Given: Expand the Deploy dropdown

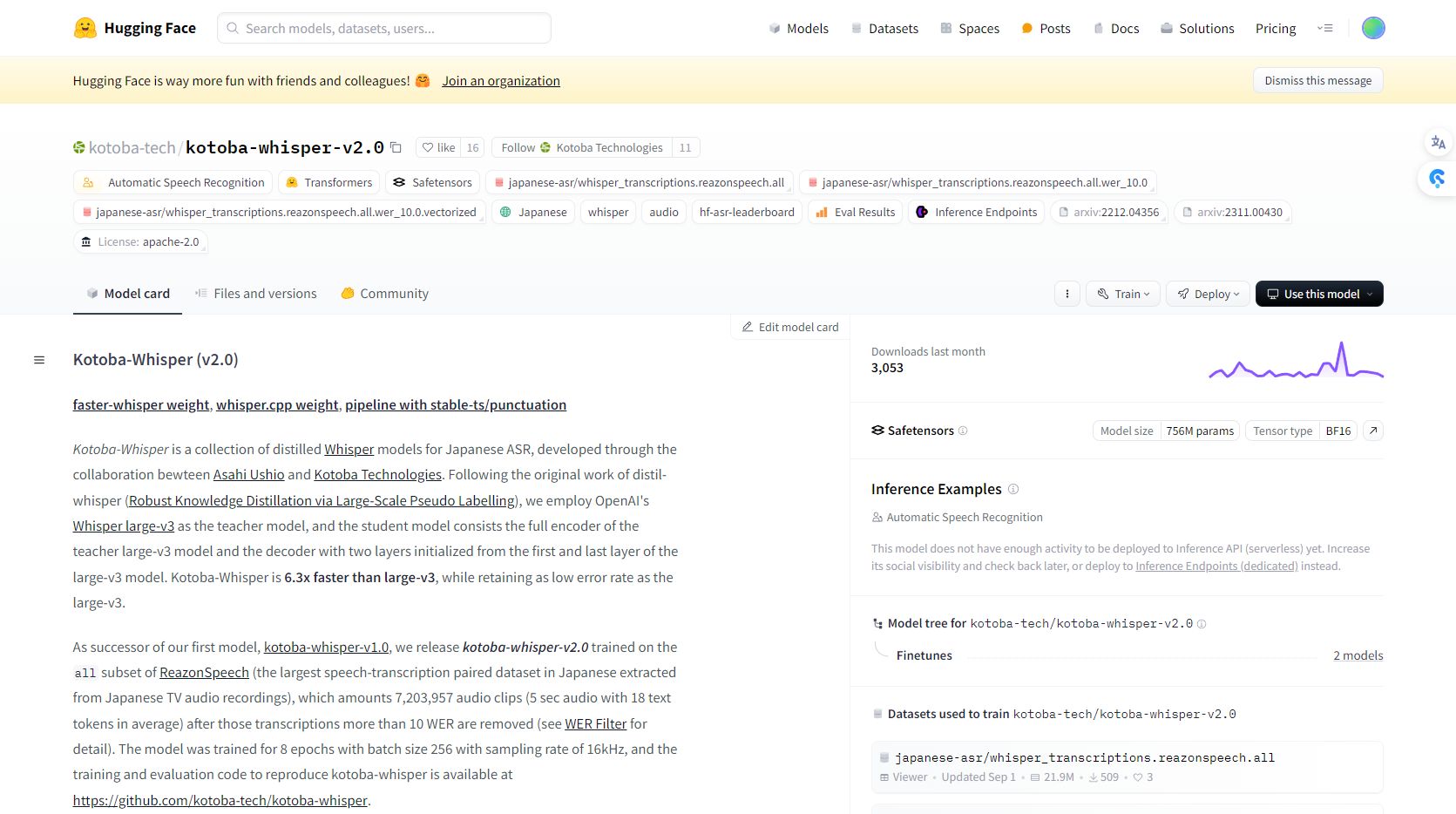Looking at the screenshot, I should pyautogui.click(x=1208, y=294).
